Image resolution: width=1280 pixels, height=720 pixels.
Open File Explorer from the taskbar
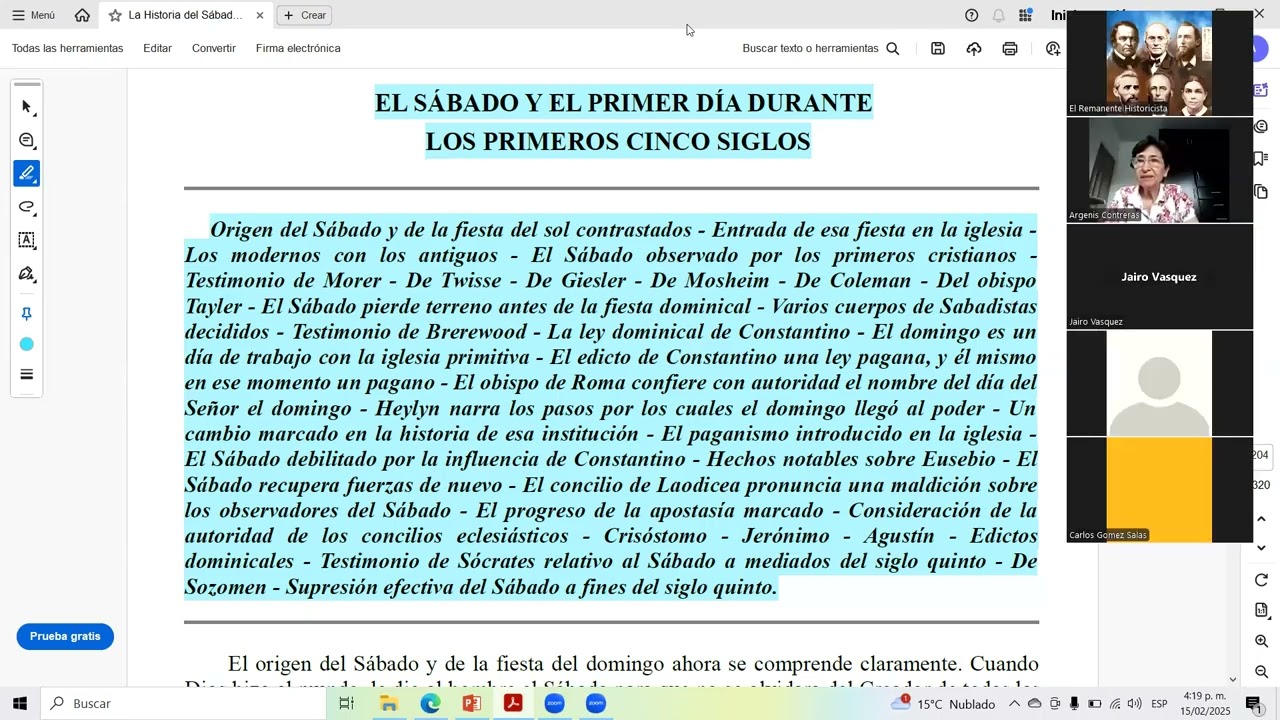pyautogui.click(x=389, y=703)
